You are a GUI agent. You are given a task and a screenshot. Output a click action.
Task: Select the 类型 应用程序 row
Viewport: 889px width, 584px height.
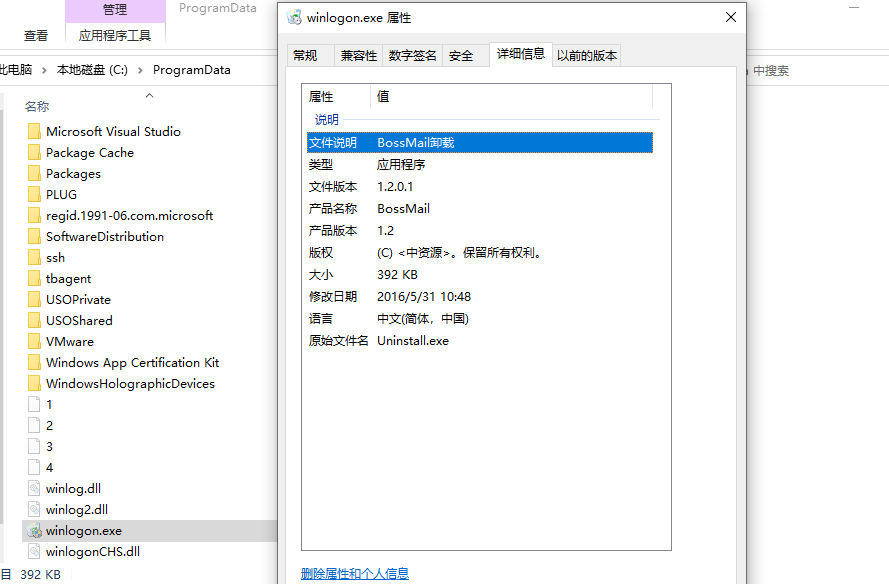pos(480,164)
